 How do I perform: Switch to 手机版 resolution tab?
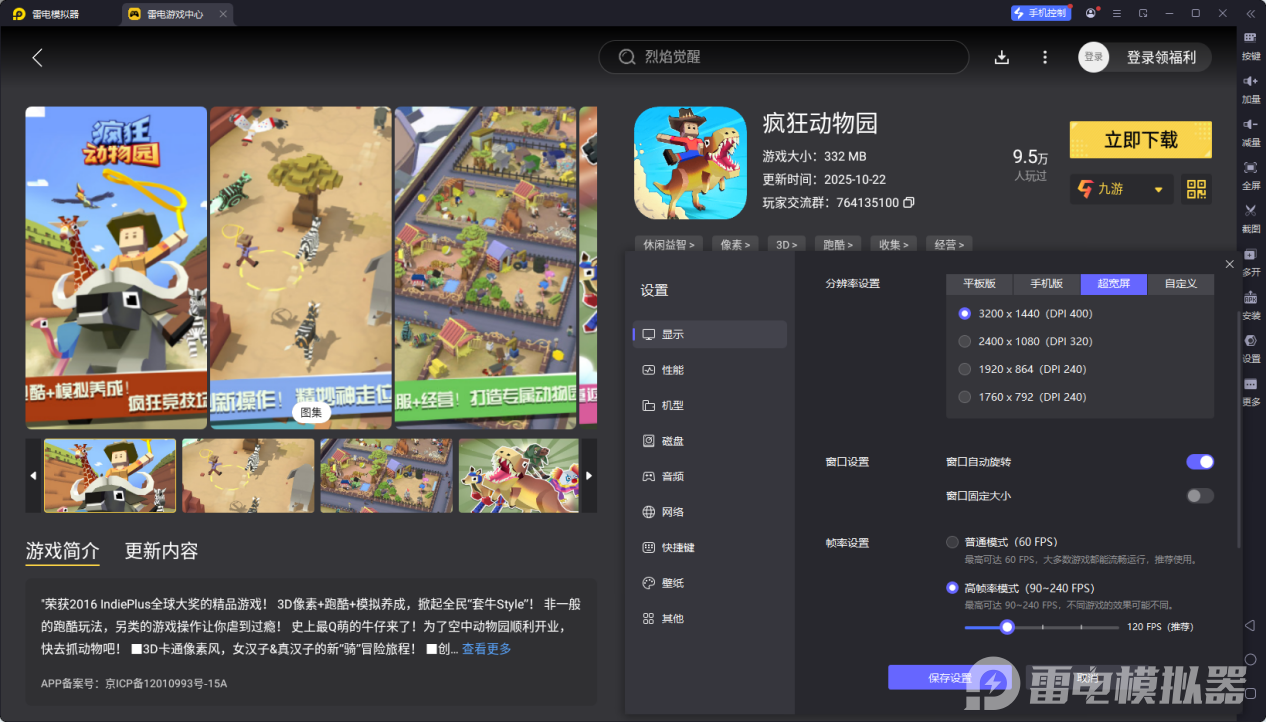click(1047, 284)
